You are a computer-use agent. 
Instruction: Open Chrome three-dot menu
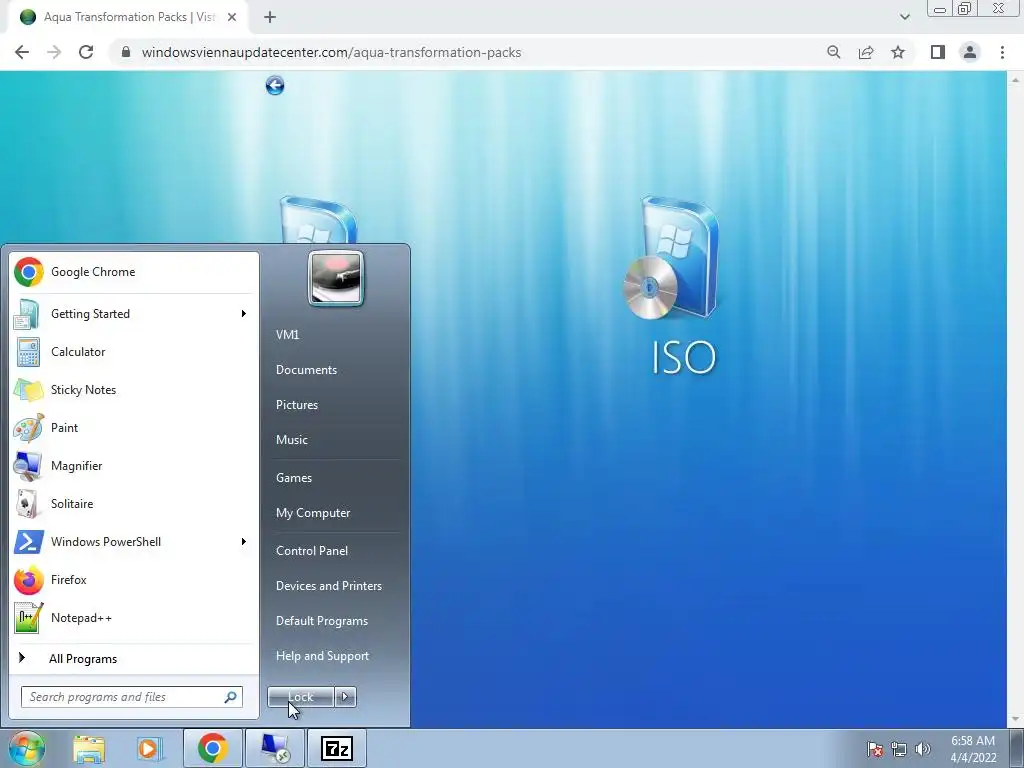(1002, 52)
